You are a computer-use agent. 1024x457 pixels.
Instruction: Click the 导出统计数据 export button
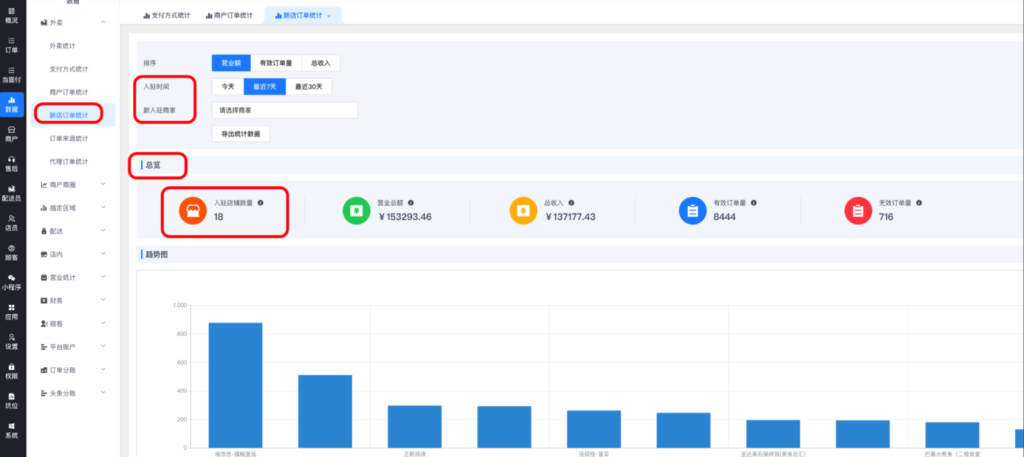pos(240,134)
